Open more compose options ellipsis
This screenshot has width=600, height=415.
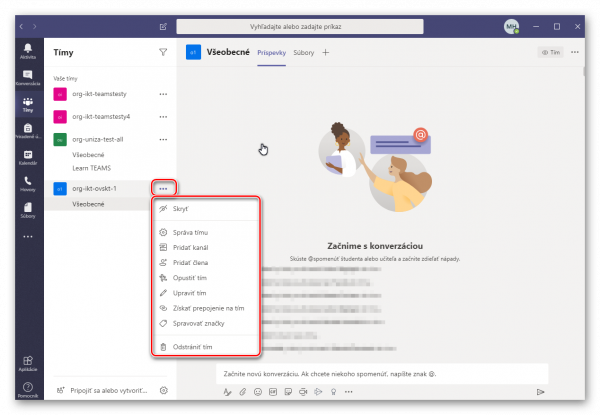[x=349, y=392]
